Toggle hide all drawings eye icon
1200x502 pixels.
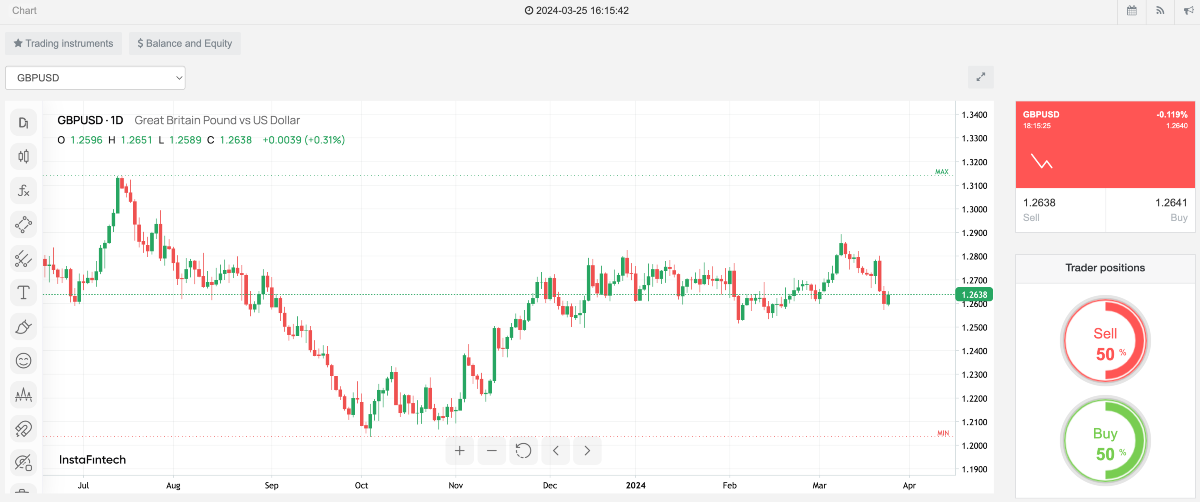pos(23,461)
